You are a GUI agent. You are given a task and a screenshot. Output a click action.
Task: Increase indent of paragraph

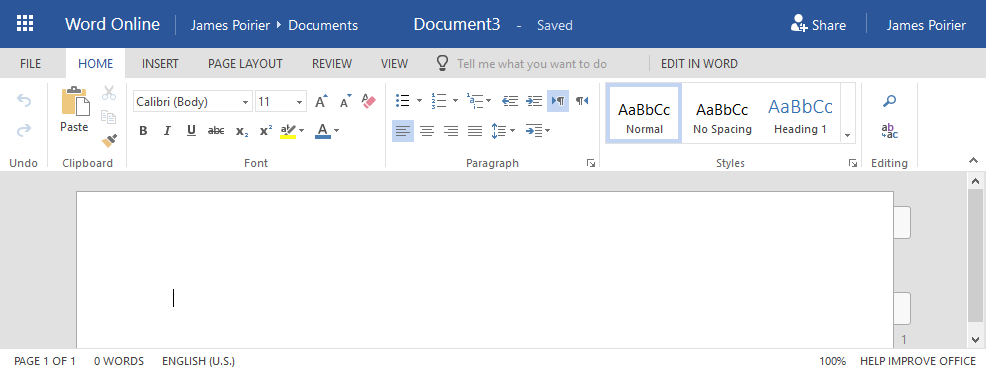point(534,101)
